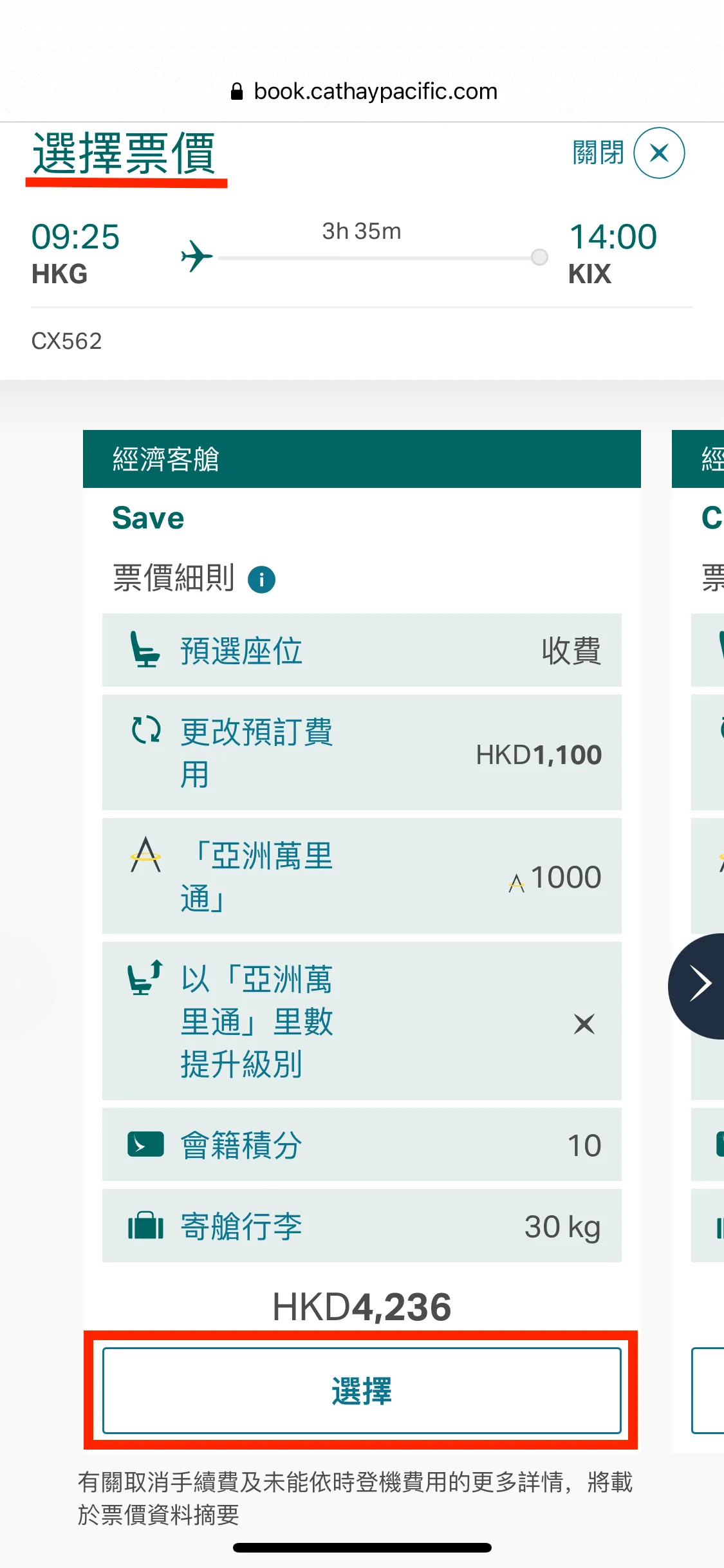Click the KIX airport code
Viewport: 724px width, 1568px height.
[589, 274]
